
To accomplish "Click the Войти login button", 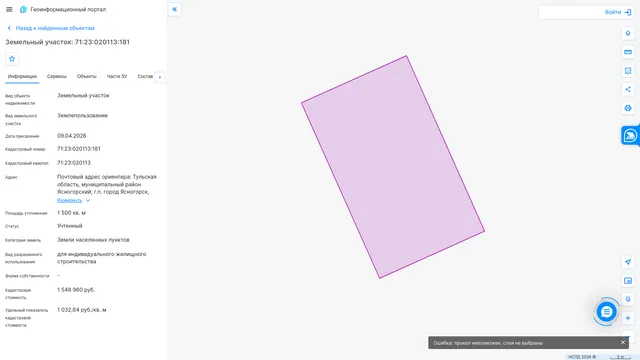I will pyautogui.click(x=618, y=12).
